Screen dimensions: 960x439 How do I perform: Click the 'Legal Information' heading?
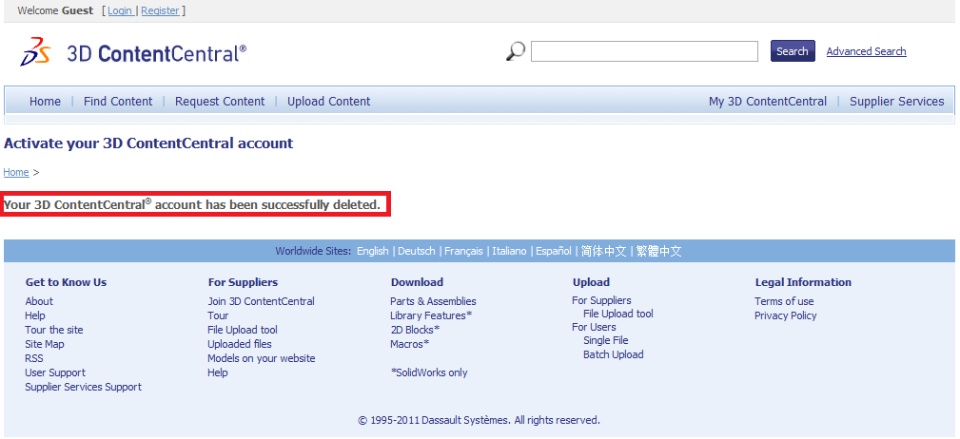point(803,282)
